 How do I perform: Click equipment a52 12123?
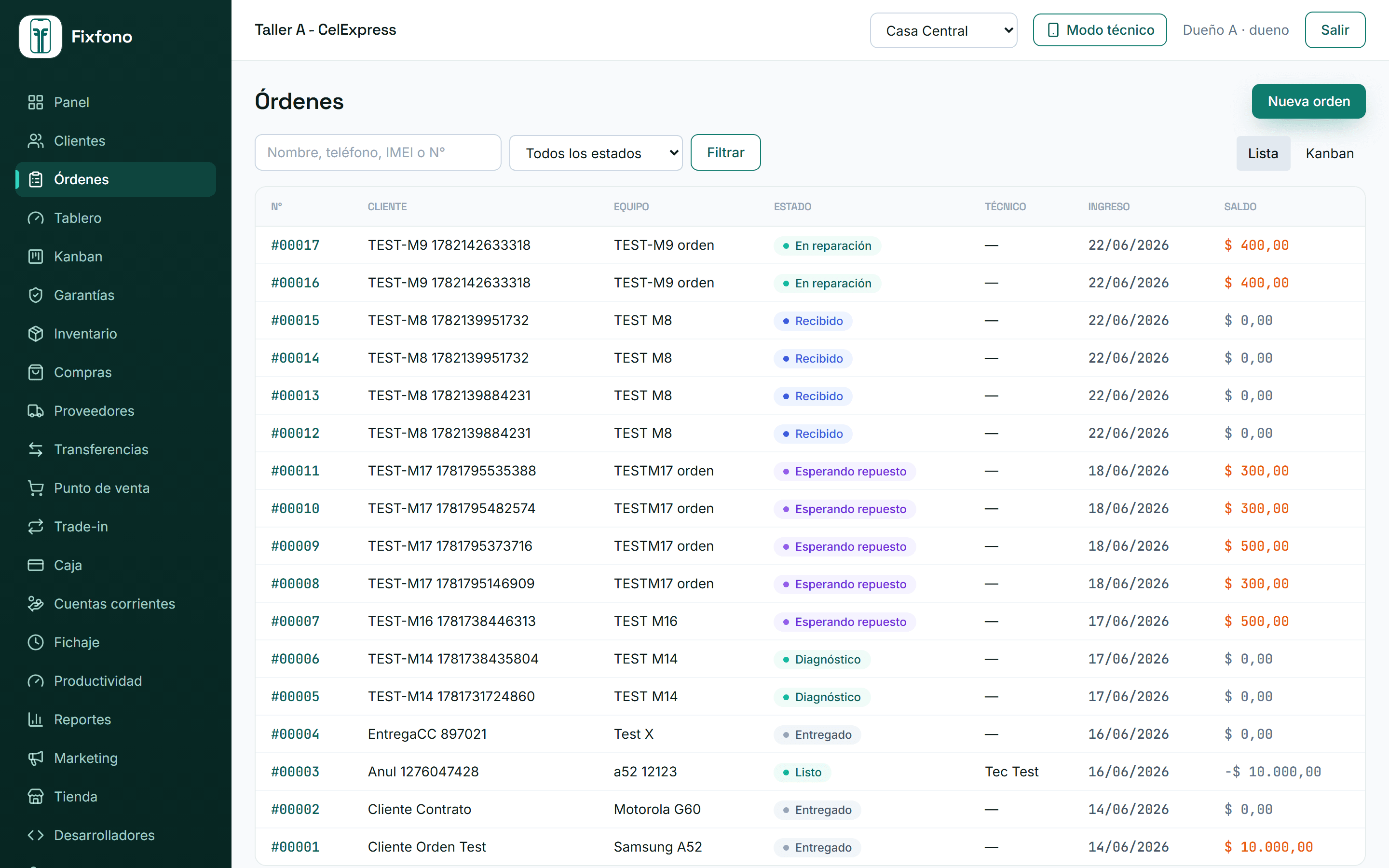click(645, 772)
